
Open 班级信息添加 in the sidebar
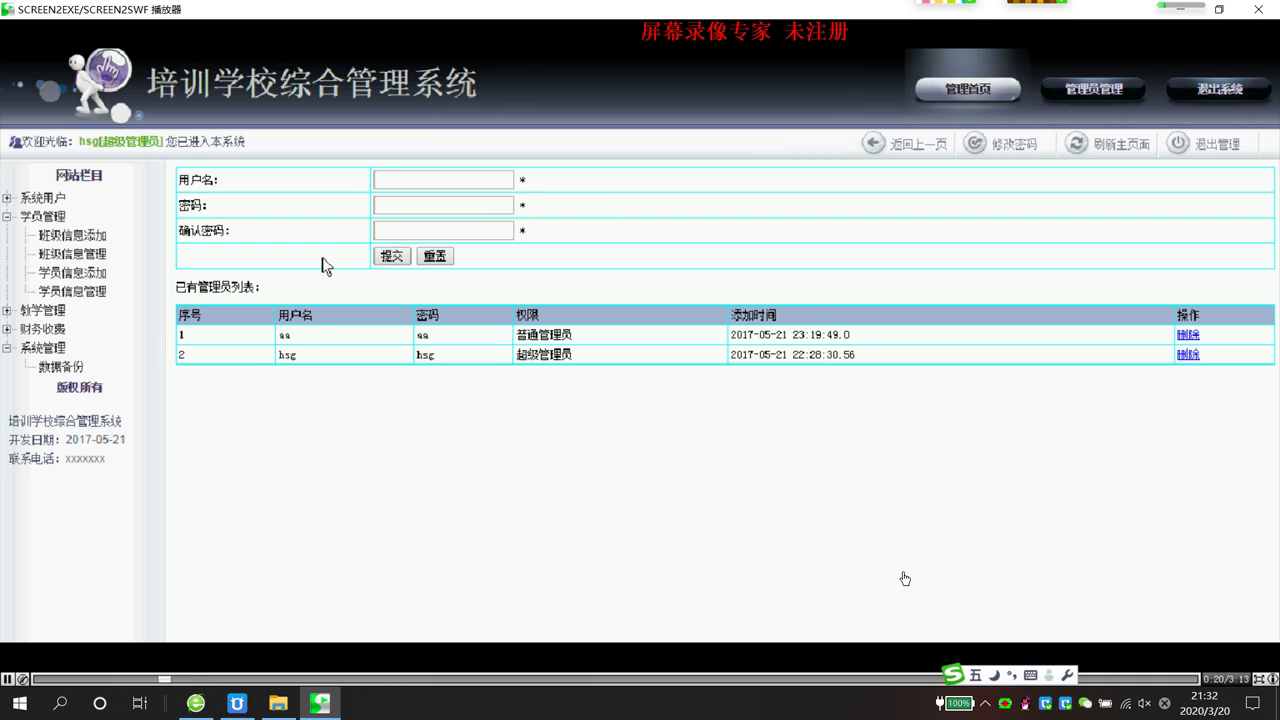[72, 235]
